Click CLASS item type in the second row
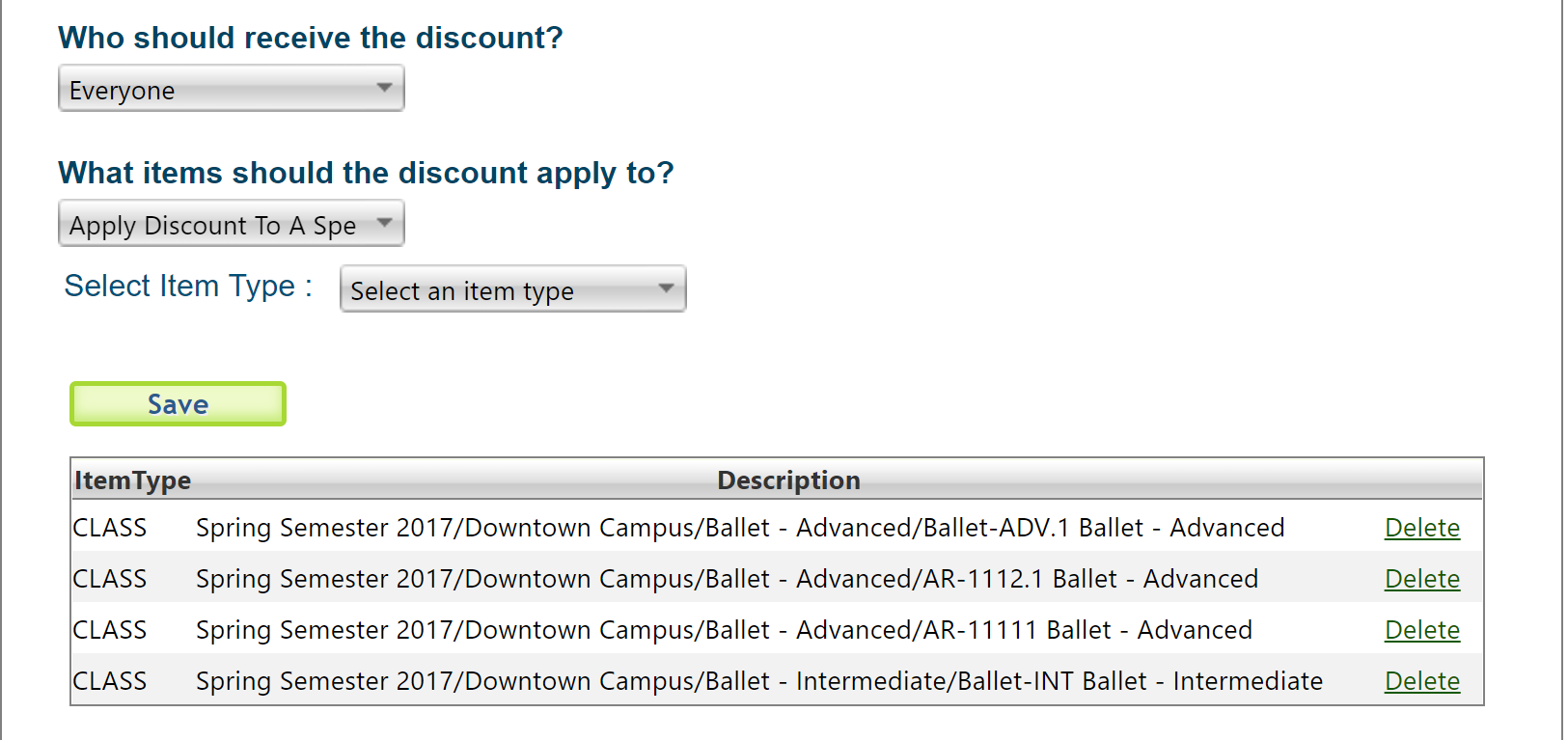 [110, 579]
